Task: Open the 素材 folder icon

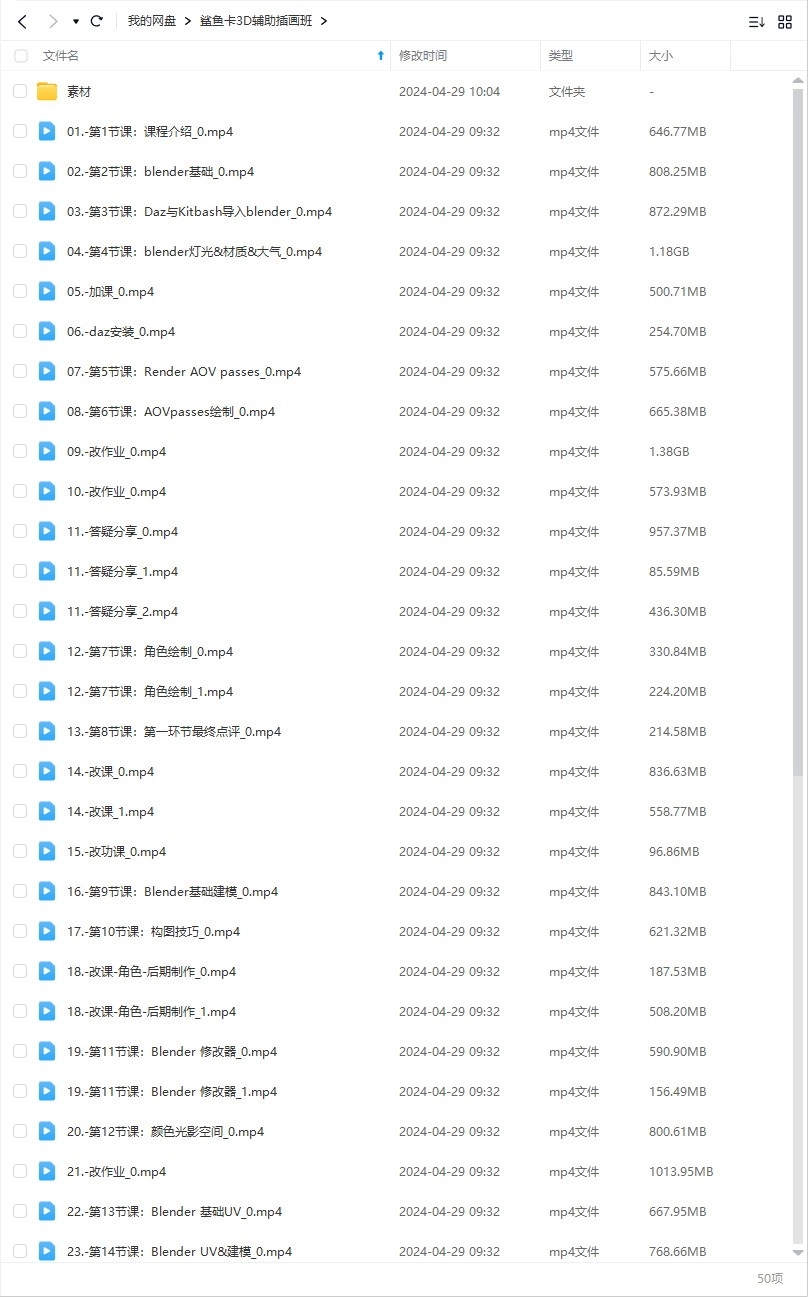Action: coord(47,91)
